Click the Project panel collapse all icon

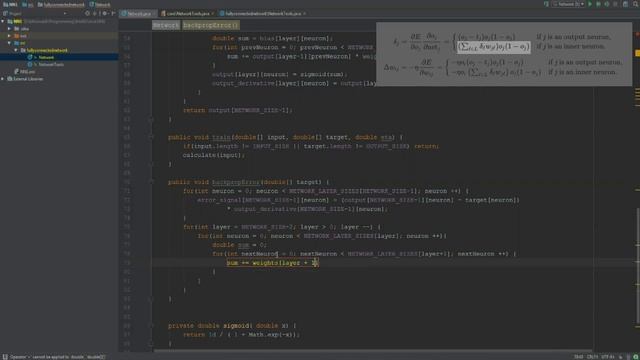coord(95,13)
